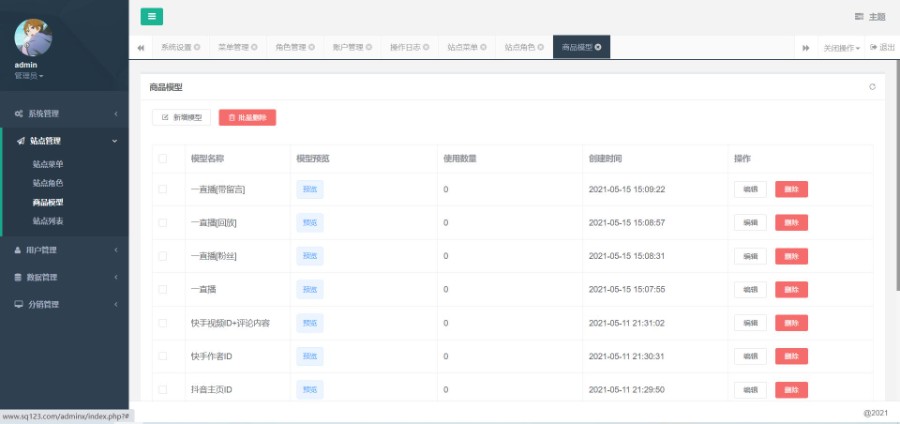Switch to the 角色管理 tab
The image size is (900, 424).
[294, 47]
